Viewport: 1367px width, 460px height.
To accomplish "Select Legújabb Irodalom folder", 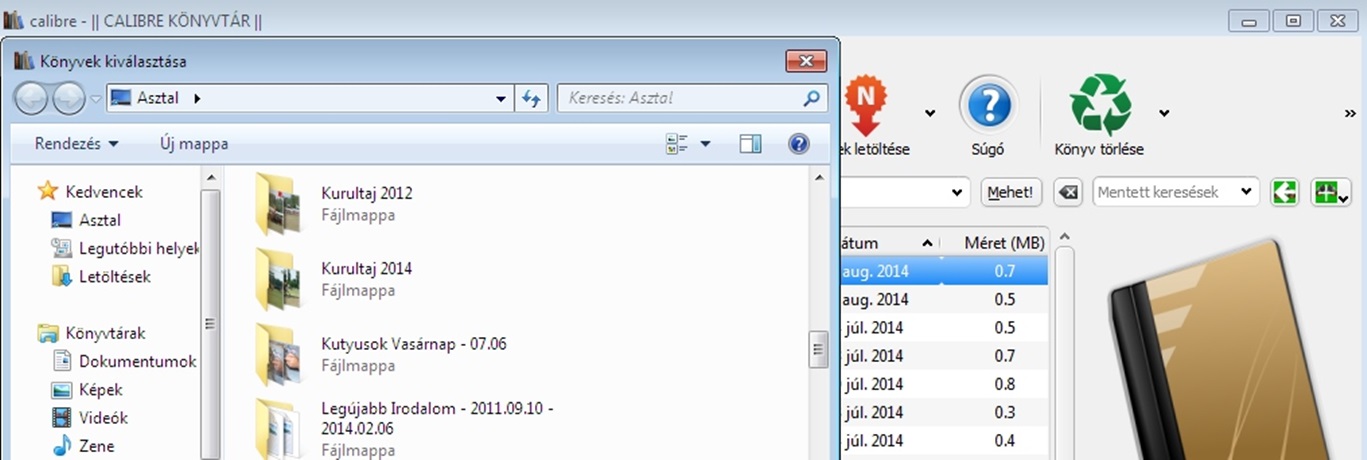I will pos(437,428).
